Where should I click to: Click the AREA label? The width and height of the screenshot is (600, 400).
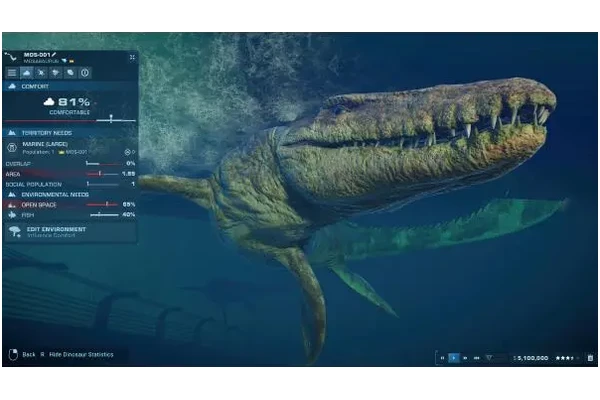pyautogui.click(x=13, y=174)
